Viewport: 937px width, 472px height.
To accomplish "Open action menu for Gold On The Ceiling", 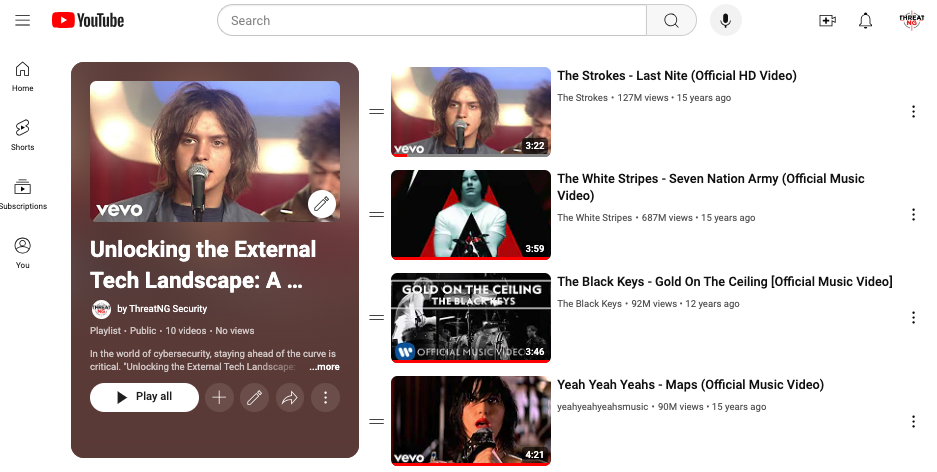I will pos(913,317).
